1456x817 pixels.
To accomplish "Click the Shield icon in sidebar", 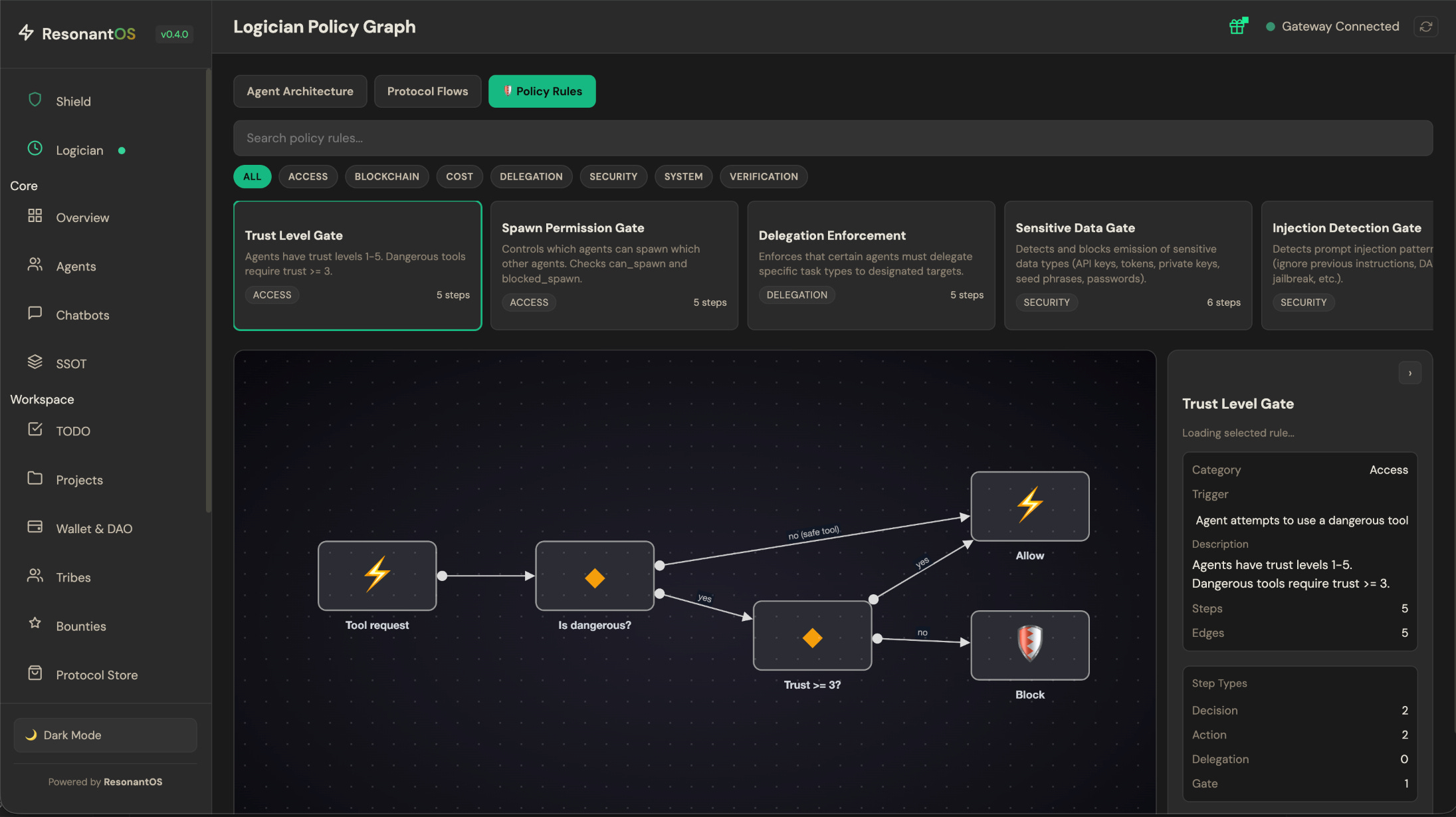I will click(x=35, y=100).
